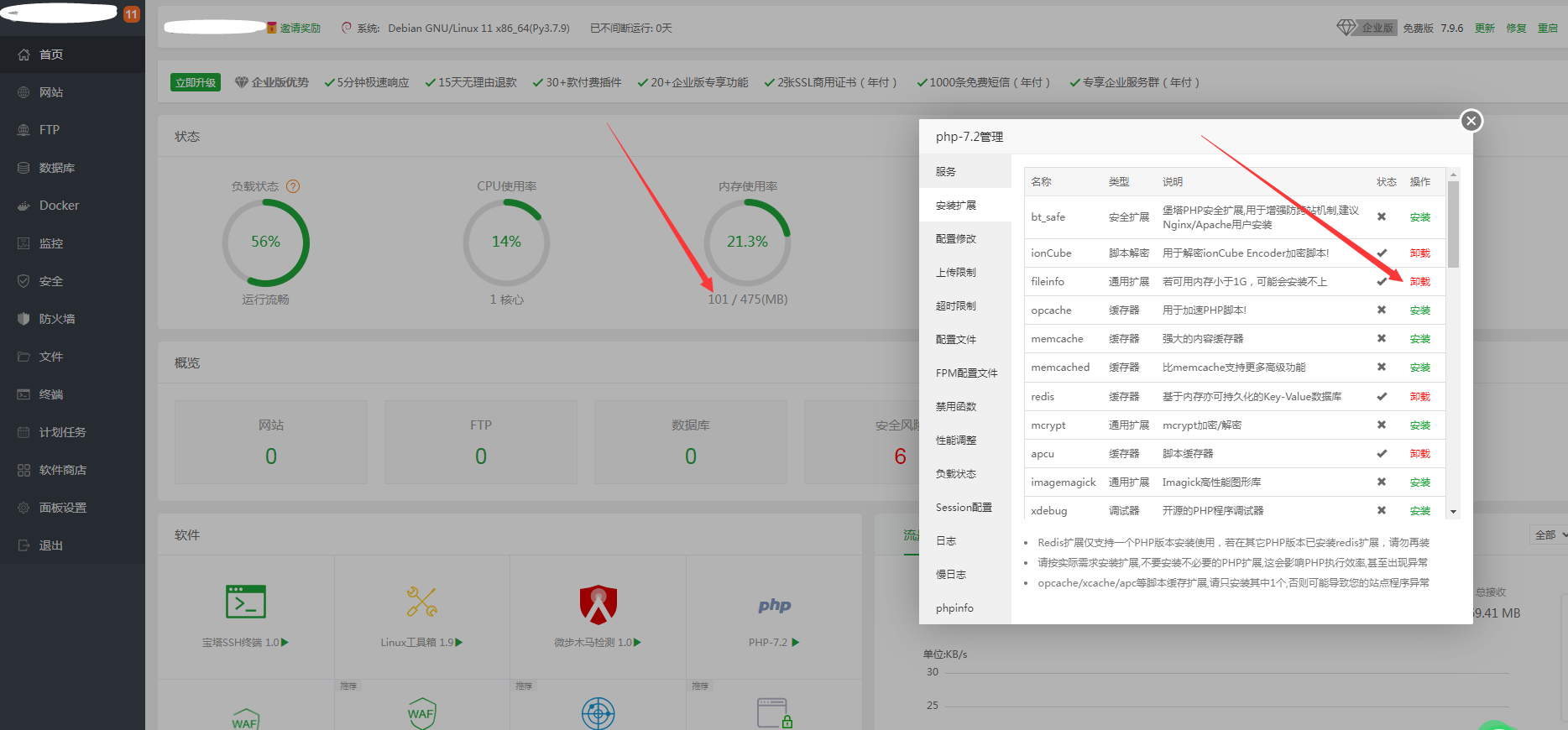Uninstall the fileinfo extension
Image resolution: width=1568 pixels, height=730 pixels.
coord(1420,282)
